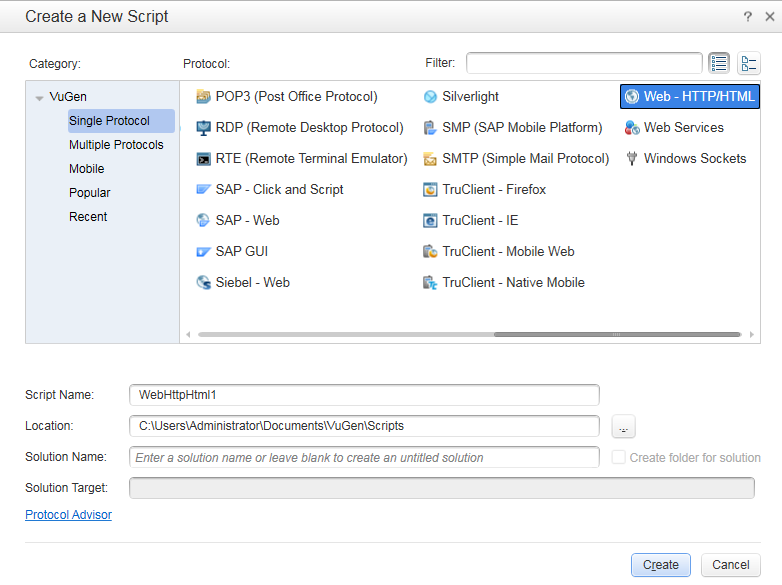Select the Web Services protocol icon
This screenshot has width=782, height=585.
coord(632,128)
